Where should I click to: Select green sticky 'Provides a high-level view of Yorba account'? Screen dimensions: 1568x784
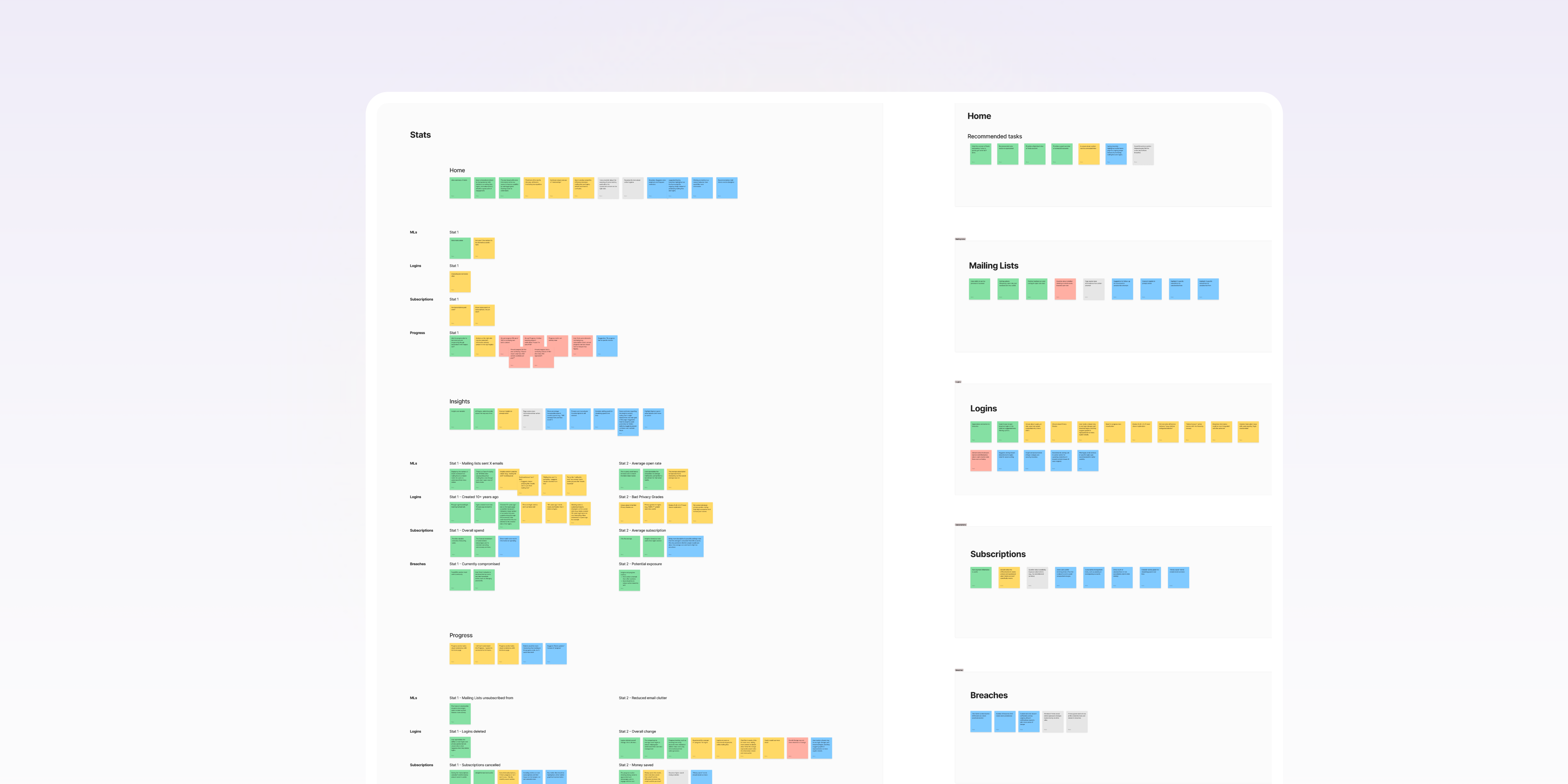[1035, 154]
